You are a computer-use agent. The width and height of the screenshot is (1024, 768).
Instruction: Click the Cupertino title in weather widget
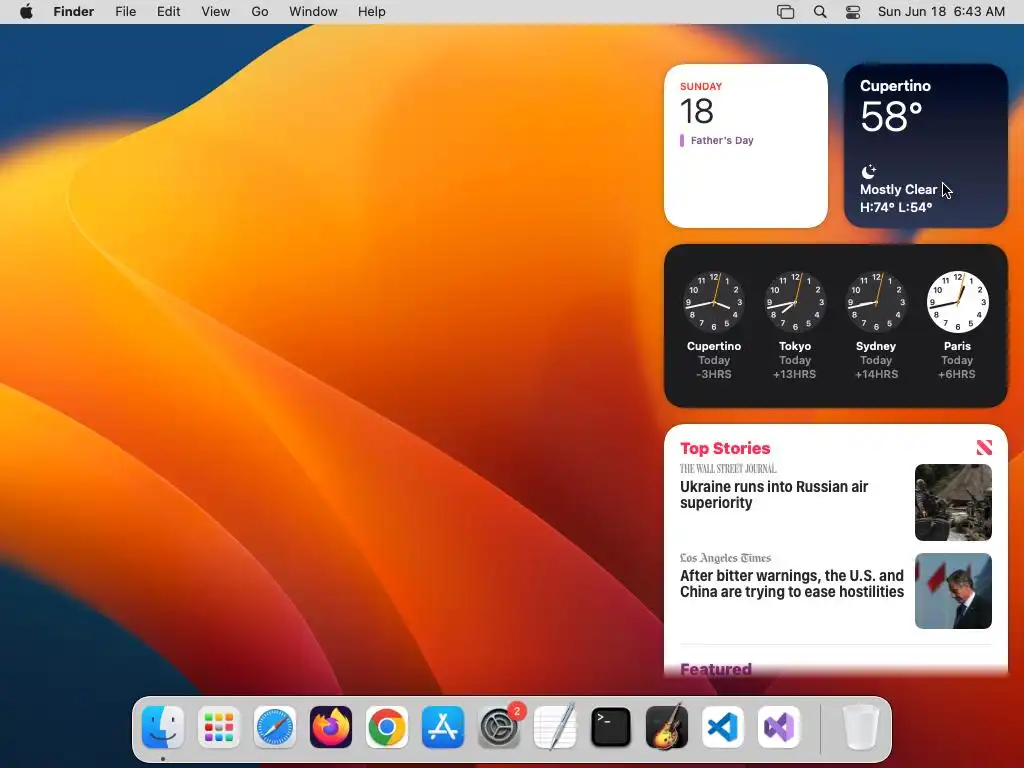(895, 86)
